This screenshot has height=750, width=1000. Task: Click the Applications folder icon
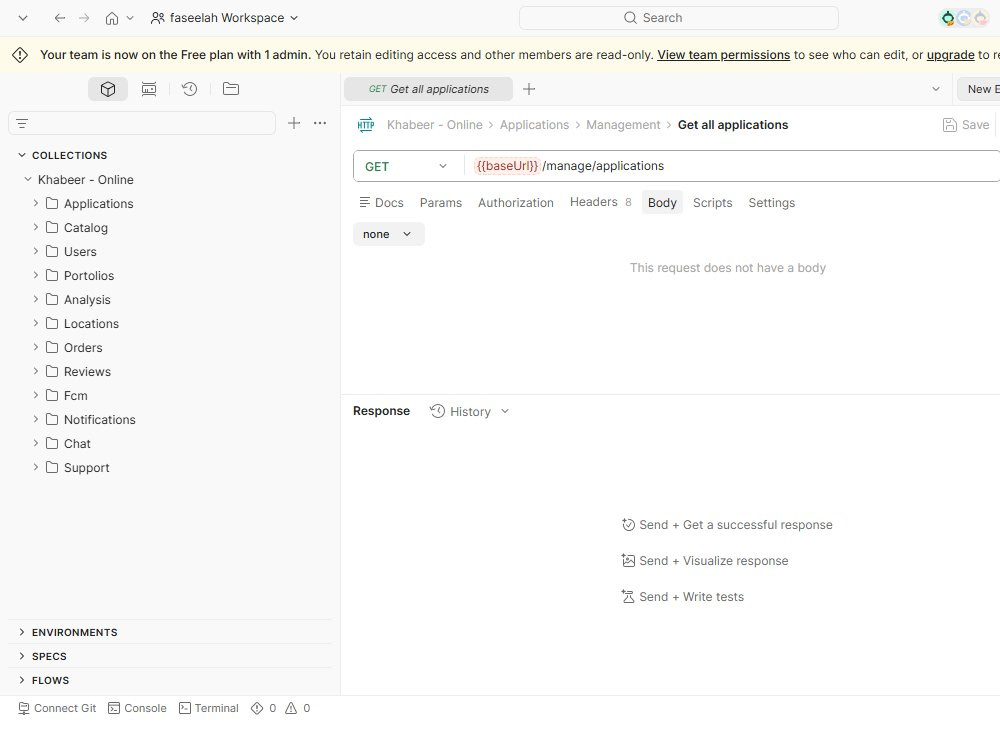pyautogui.click(x=52, y=203)
